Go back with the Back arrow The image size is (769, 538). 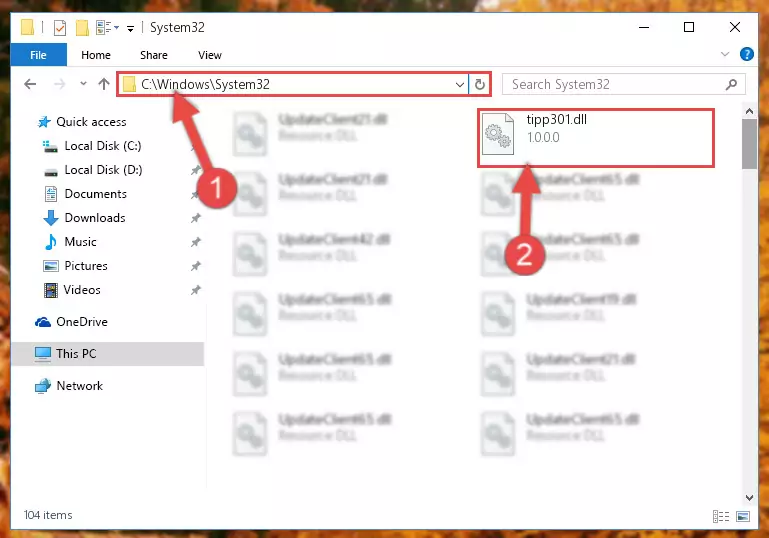pos(30,84)
